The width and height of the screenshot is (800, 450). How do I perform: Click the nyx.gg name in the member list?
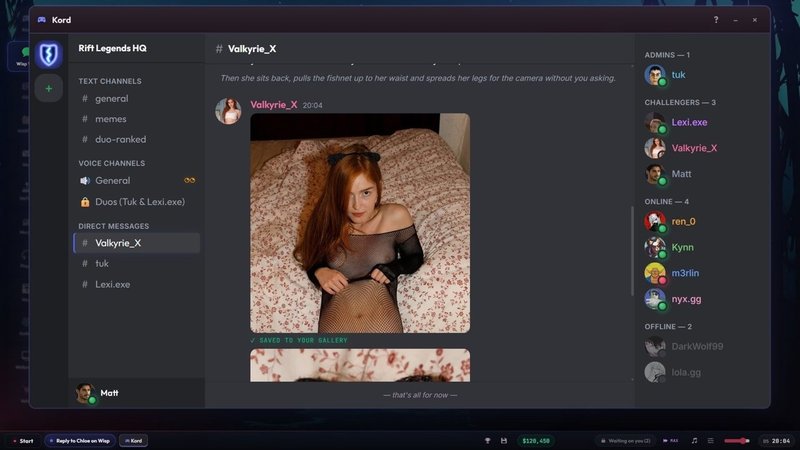click(686, 299)
